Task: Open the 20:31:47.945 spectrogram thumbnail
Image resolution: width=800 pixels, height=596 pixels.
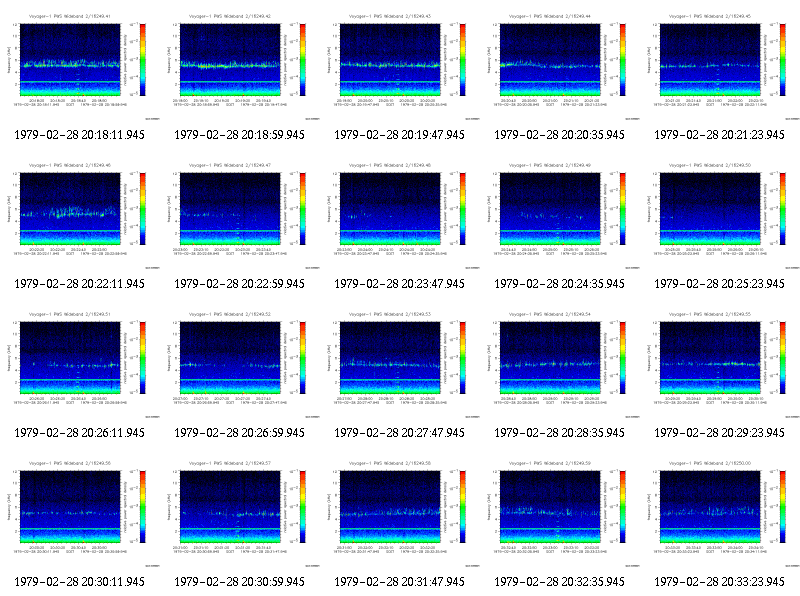Action: (x=400, y=514)
